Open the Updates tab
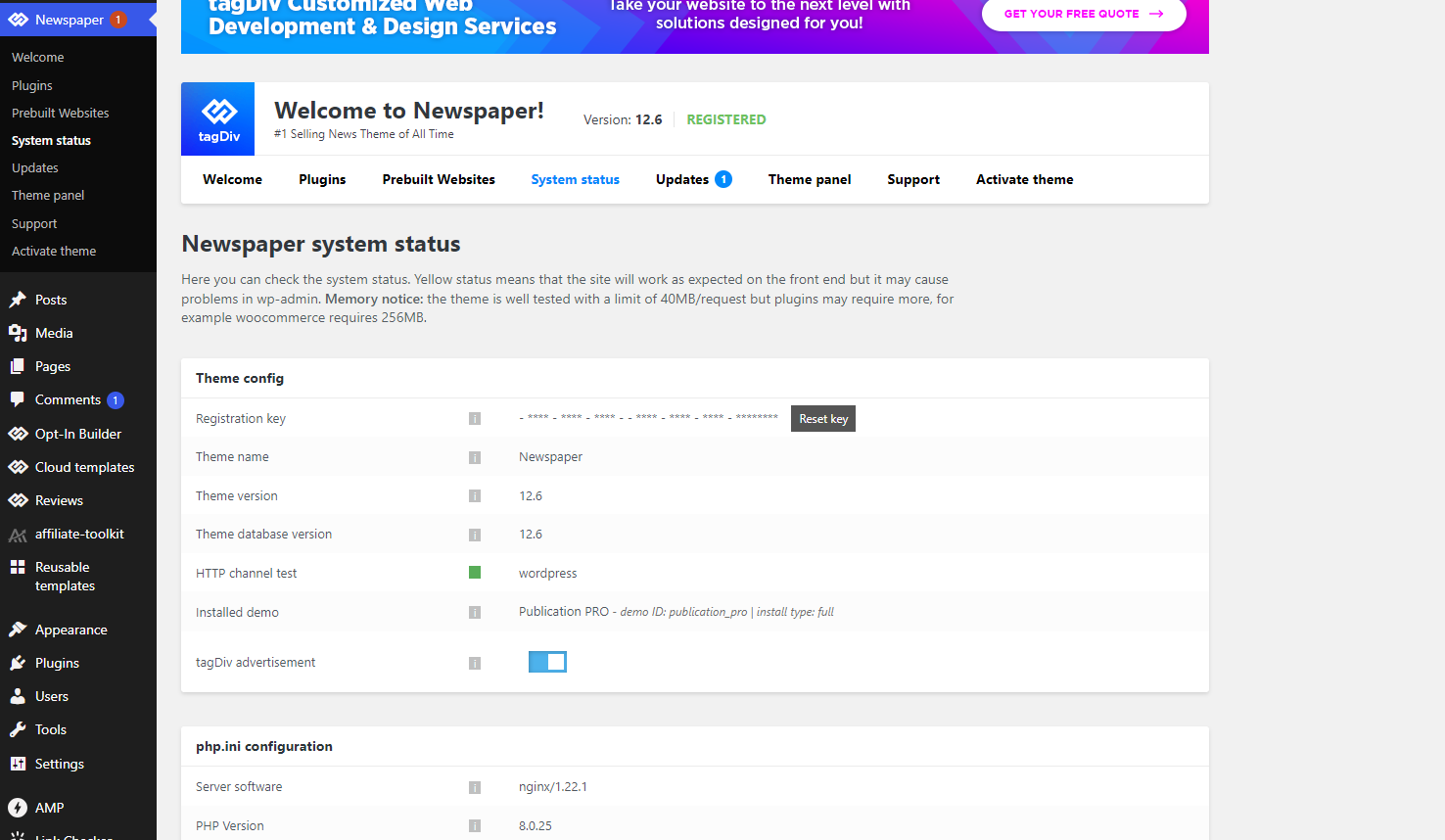The width and height of the screenshot is (1445, 840). coord(682,179)
